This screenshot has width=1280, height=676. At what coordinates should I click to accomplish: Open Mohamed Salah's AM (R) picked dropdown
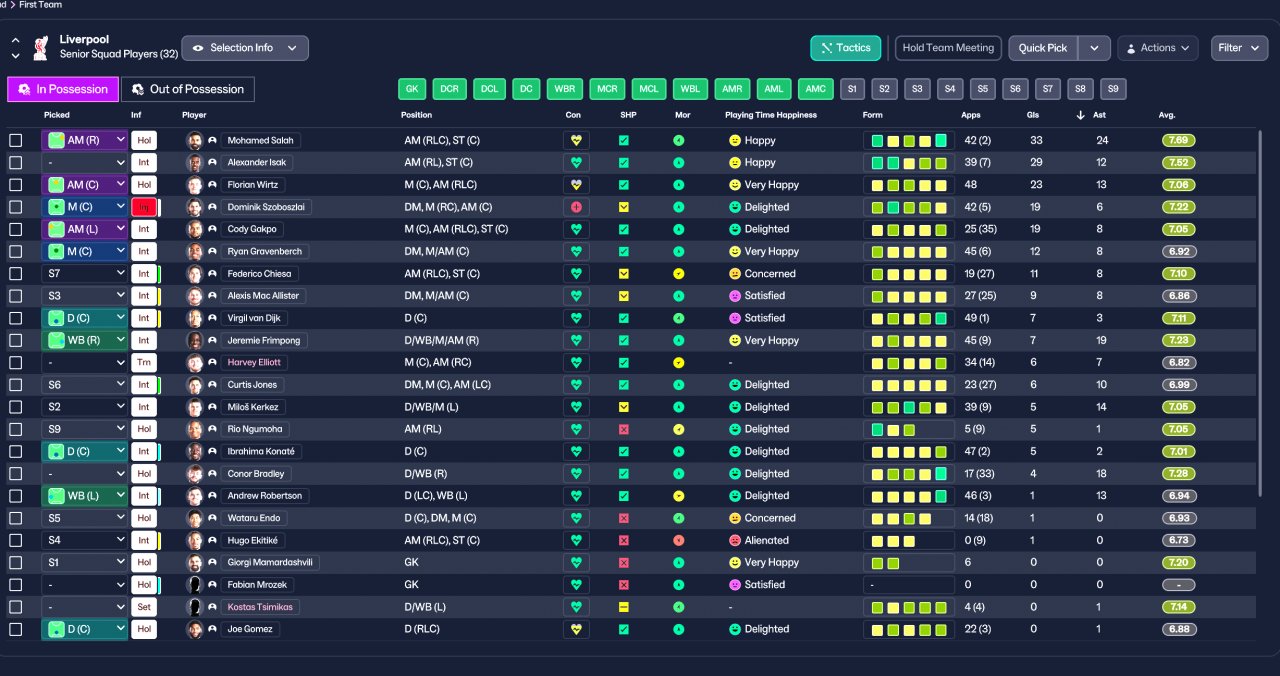click(x=85, y=141)
